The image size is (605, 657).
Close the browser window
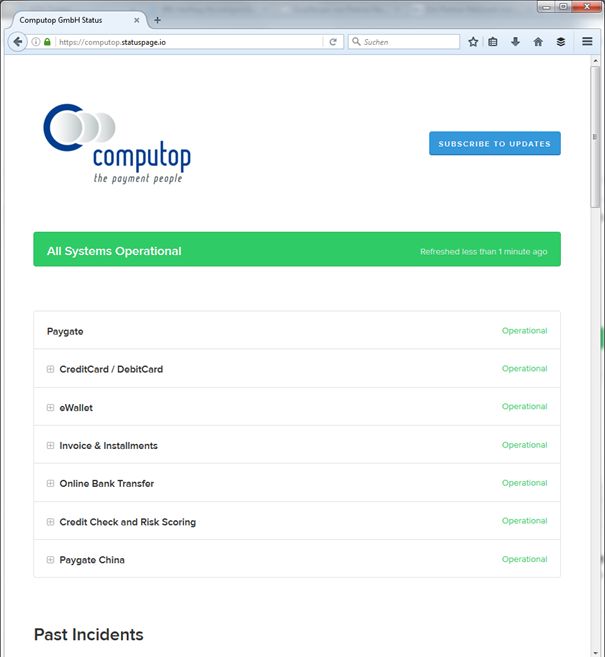point(587,7)
